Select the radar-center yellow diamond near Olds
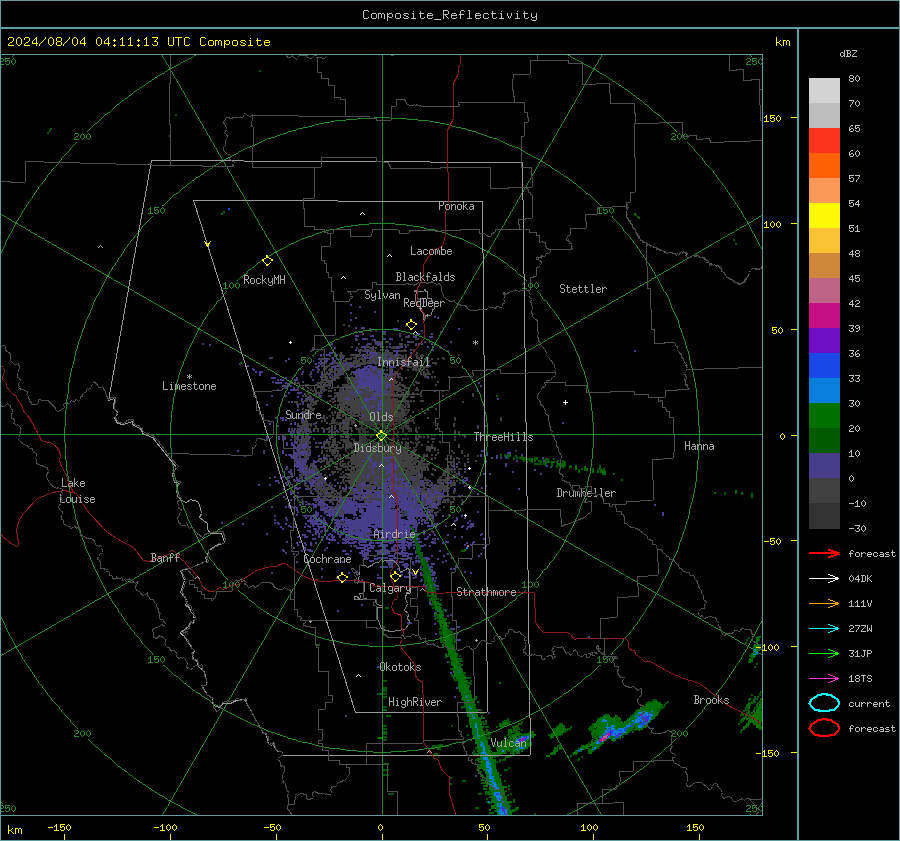 [x=381, y=436]
